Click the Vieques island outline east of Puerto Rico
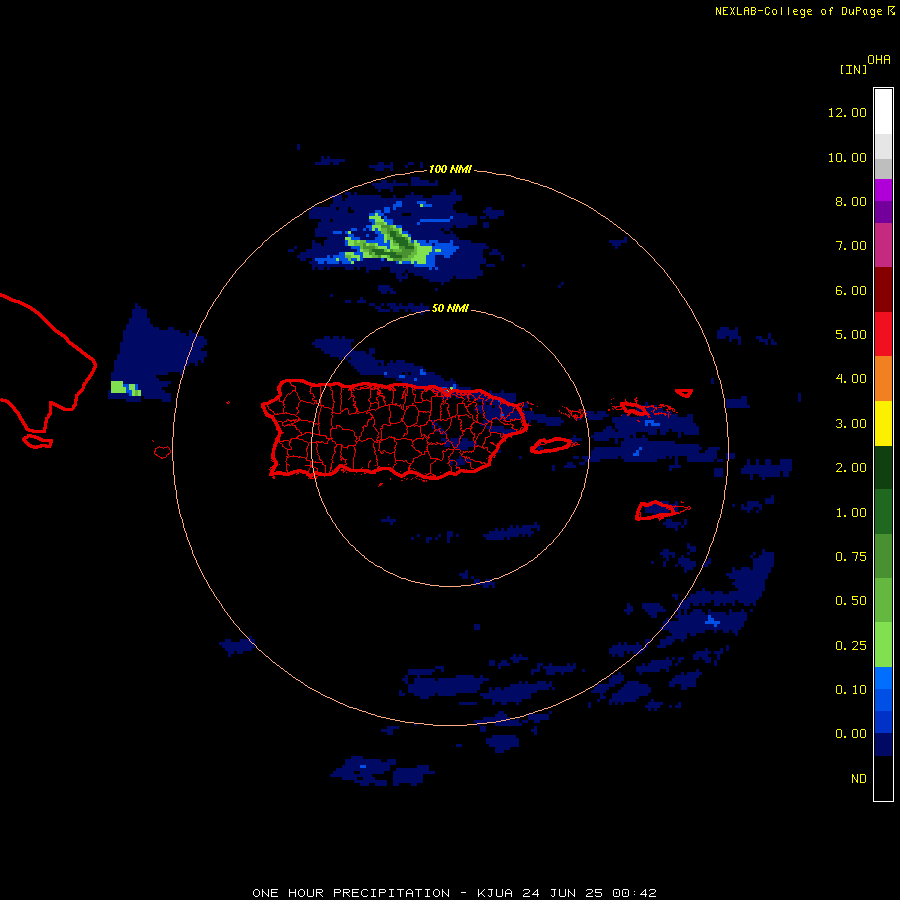The height and width of the screenshot is (900, 900). (x=551, y=445)
